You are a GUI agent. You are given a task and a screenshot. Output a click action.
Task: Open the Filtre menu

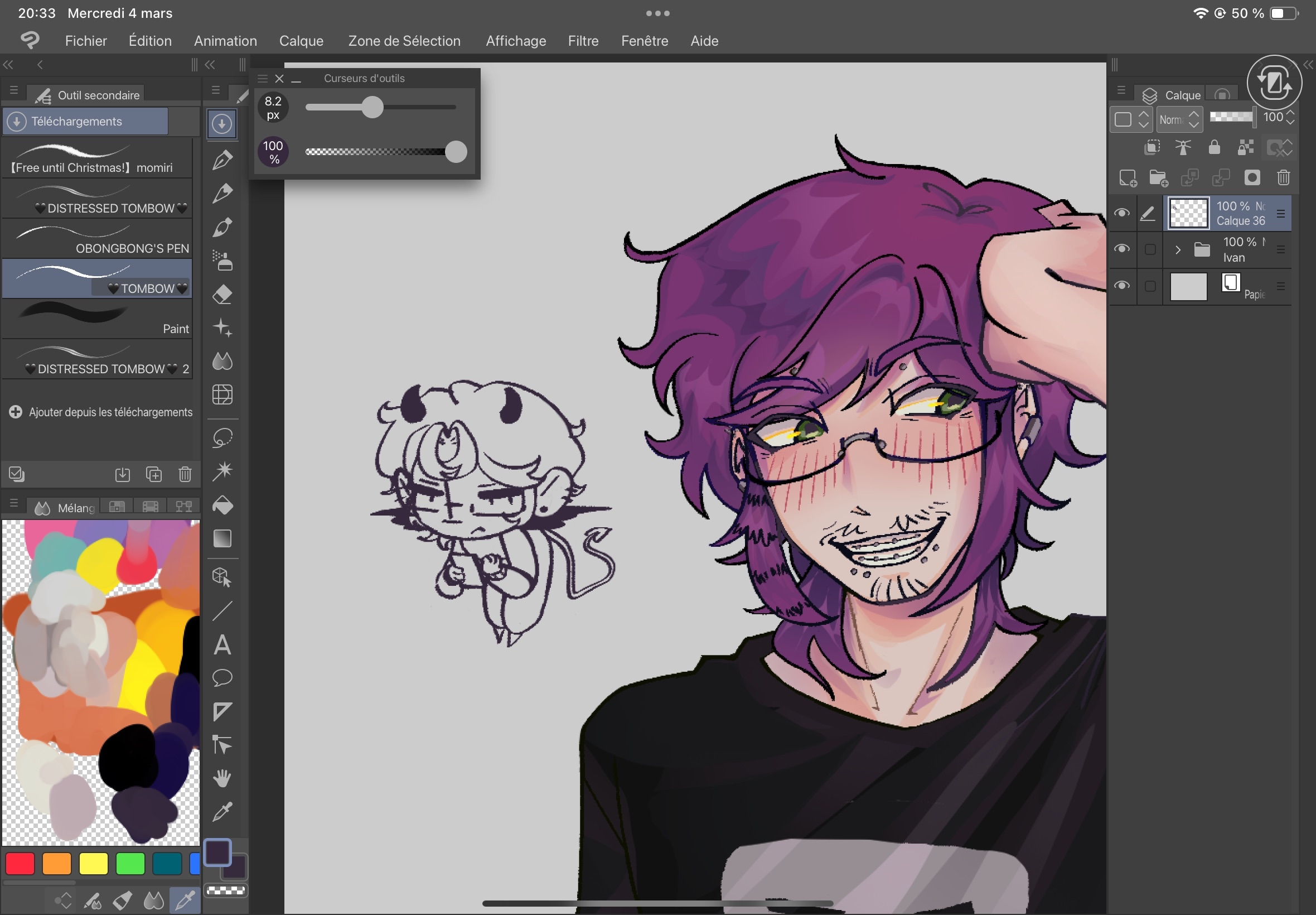583,41
